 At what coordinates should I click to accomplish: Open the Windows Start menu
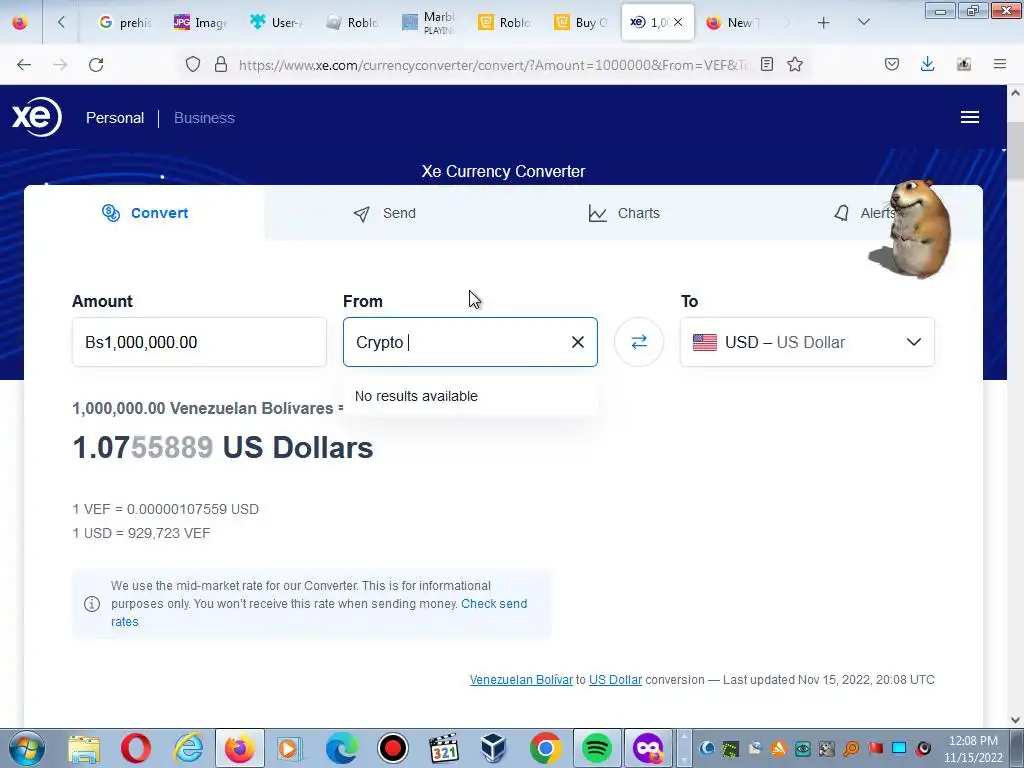(x=27, y=748)
